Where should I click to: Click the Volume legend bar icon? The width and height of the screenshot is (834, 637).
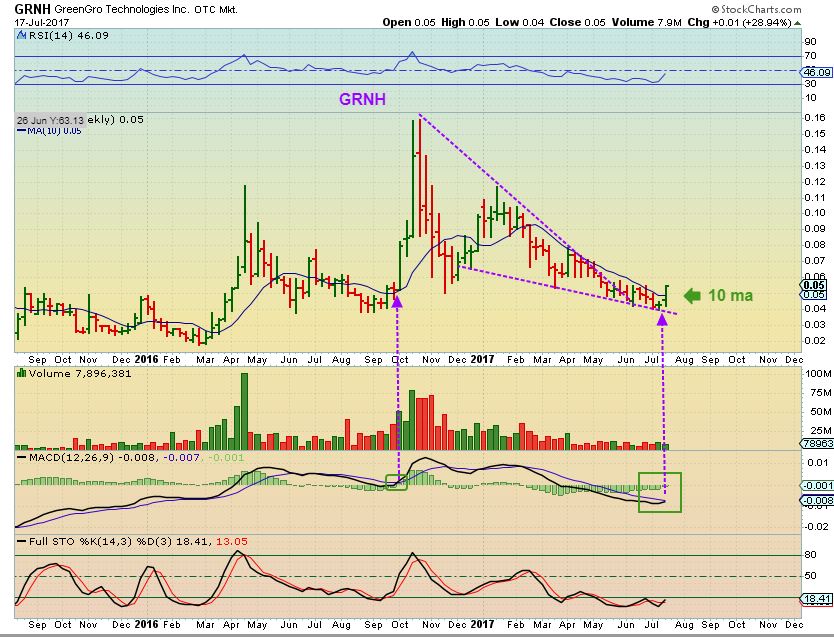pos(22,373)
